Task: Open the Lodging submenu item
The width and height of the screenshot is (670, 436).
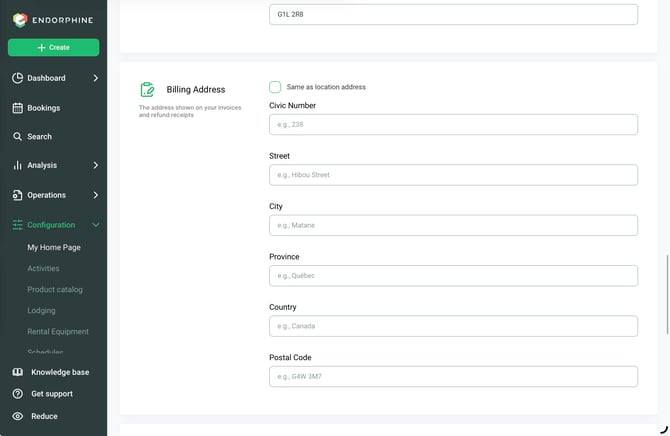Action: tap(41, 310)
